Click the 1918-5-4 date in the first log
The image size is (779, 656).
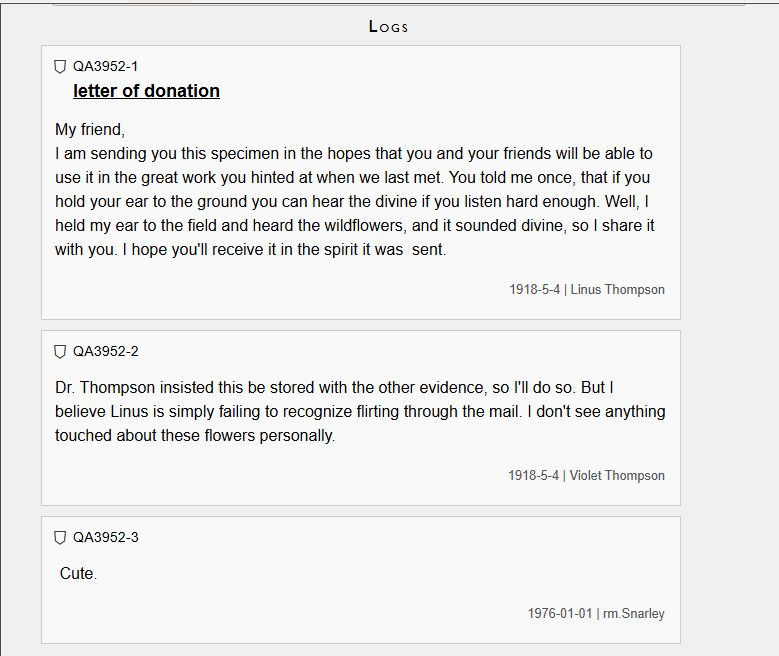(x=534, y=290)
